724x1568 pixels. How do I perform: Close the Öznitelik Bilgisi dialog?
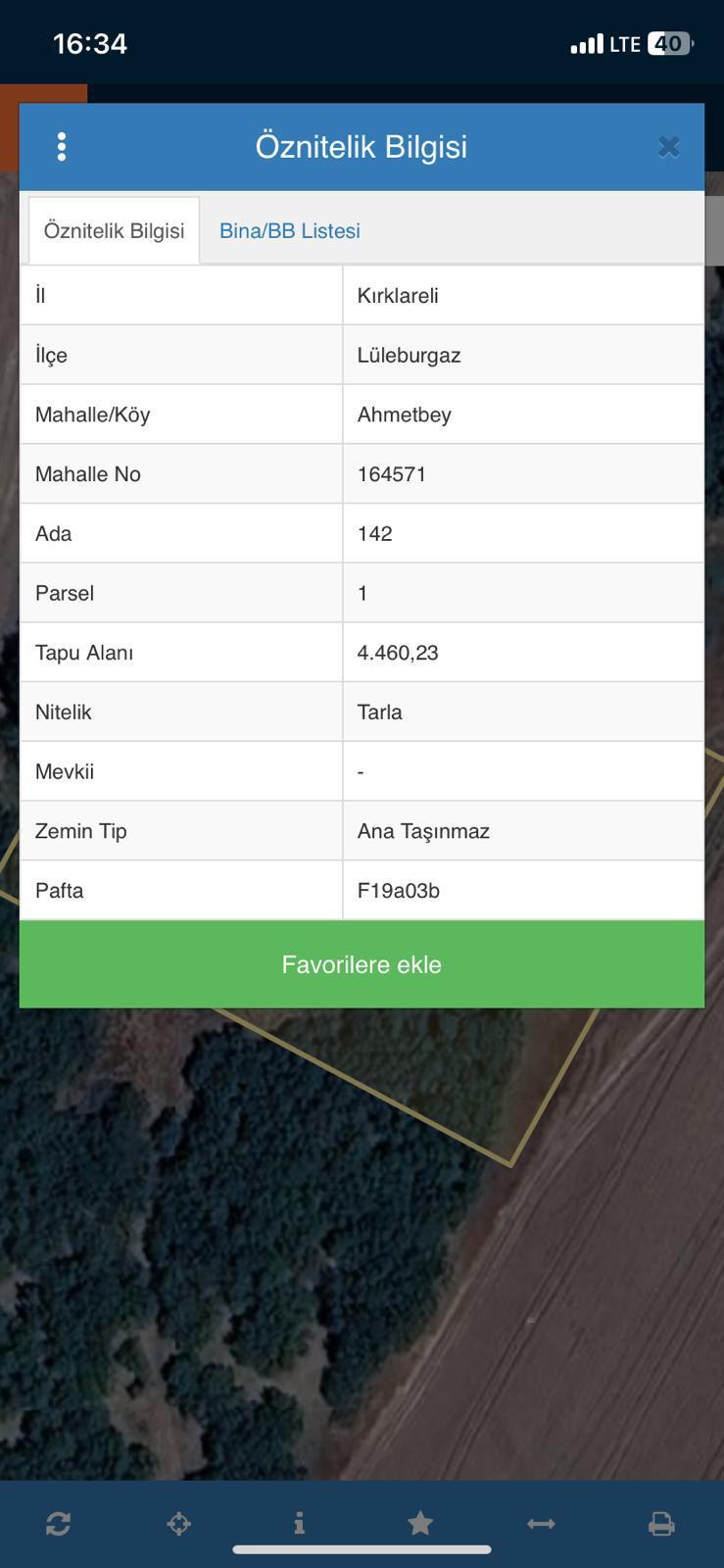(x=668, y=147)
